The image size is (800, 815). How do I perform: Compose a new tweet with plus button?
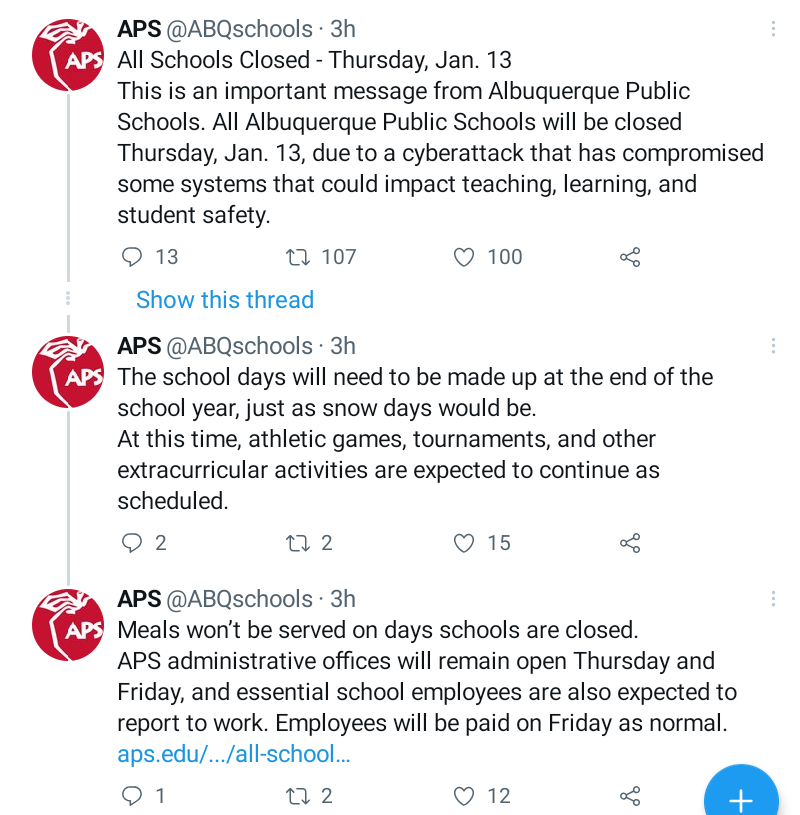point(741,794)
